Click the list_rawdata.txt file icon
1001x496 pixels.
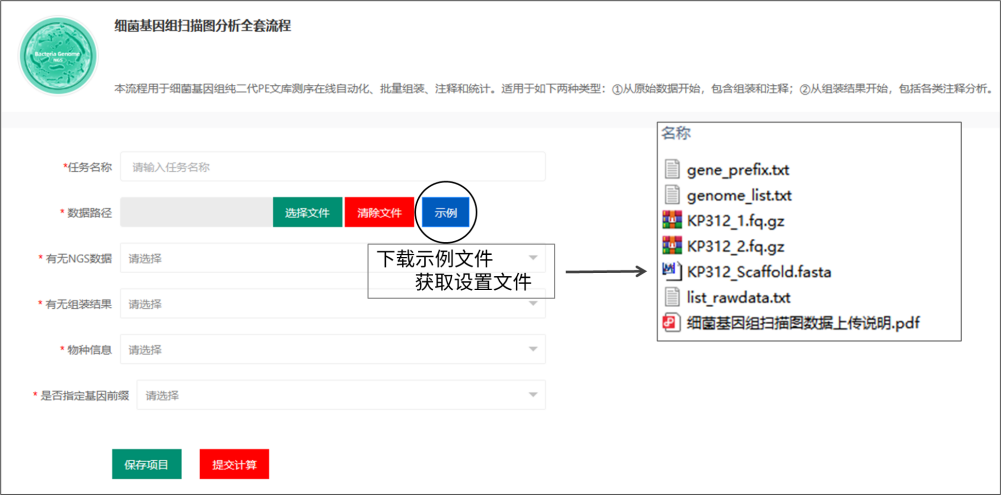tap(672, 297)
